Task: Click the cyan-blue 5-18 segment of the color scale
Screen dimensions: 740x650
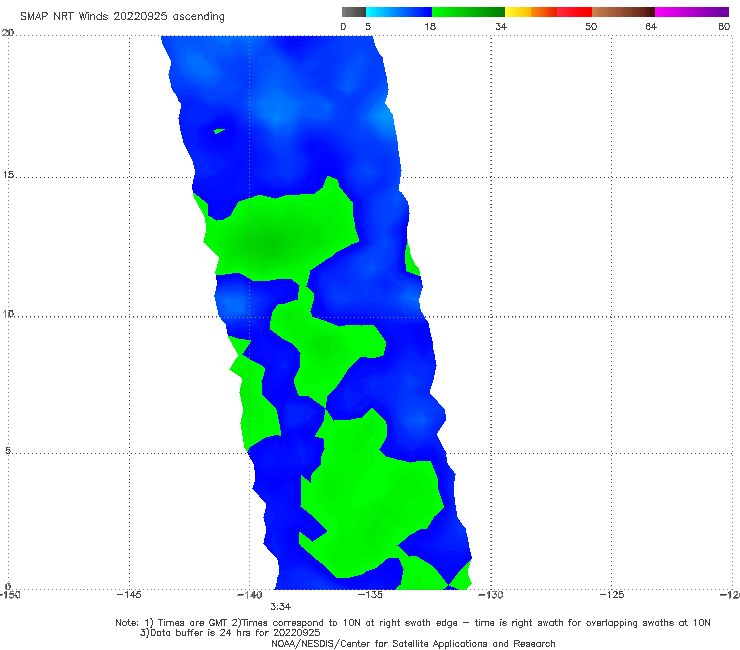Action: (399, 12)
